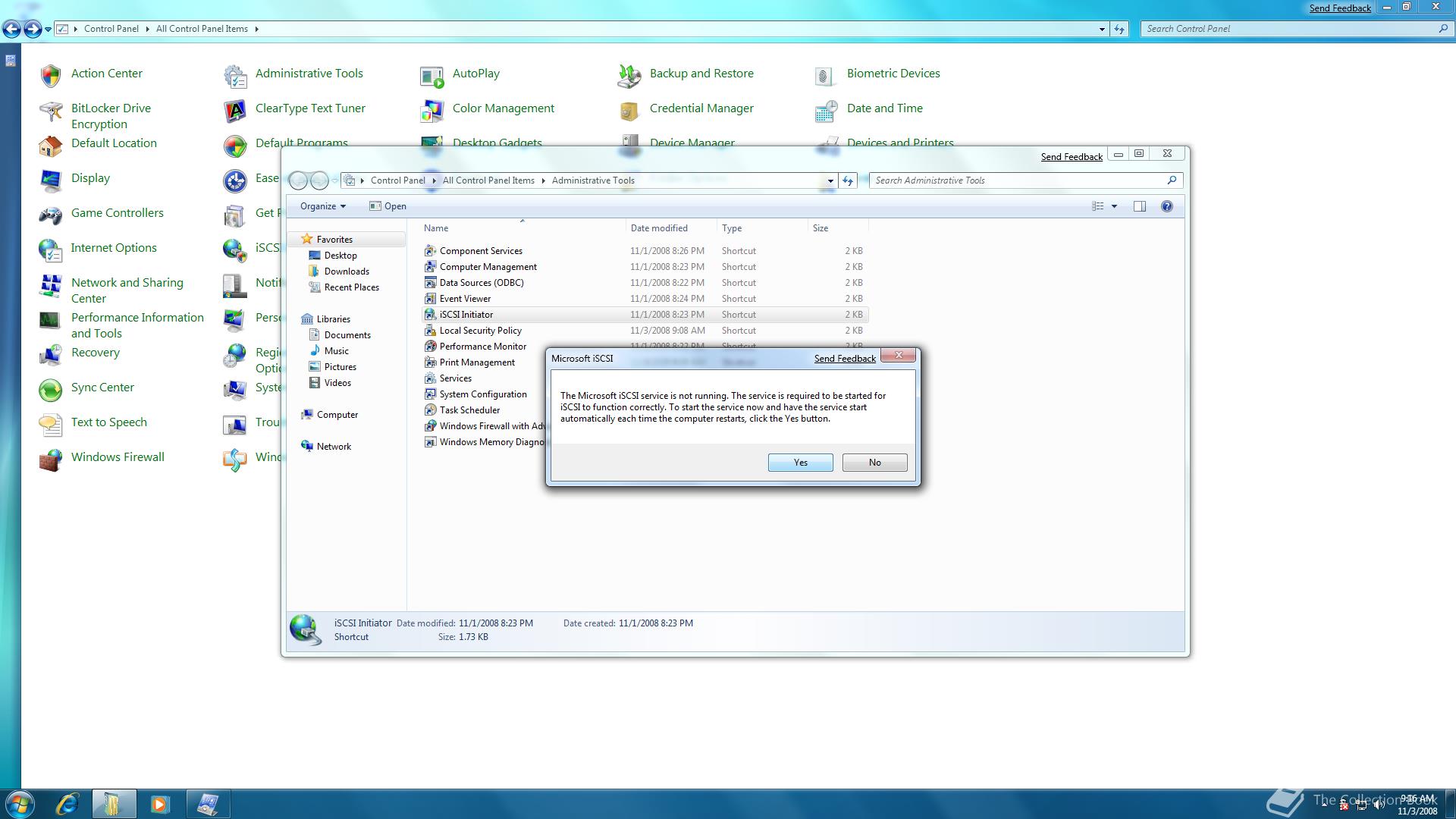The image size is (1456, 819).
Task: Click Yes in the Microsoft iSCSI dialog
Action: click(800, 463)
